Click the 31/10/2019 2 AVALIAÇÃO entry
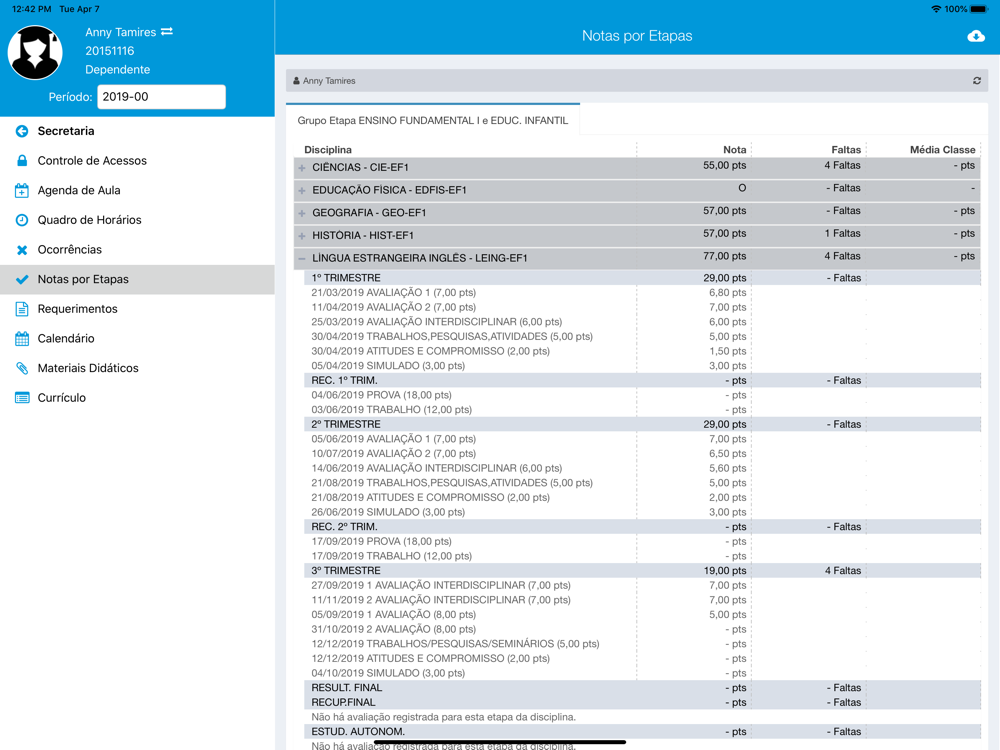The width and height of the screenshot is (1000, 750). click(x=393, y=629)
